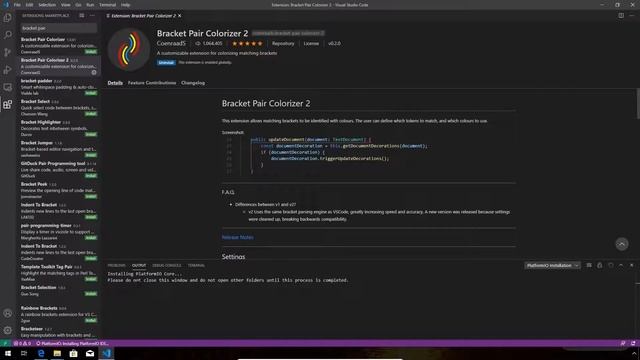The height and width of the screenshot is (360, 640).
Task: Select GitDuck Pair Programming tool entry
Action: 59,169
